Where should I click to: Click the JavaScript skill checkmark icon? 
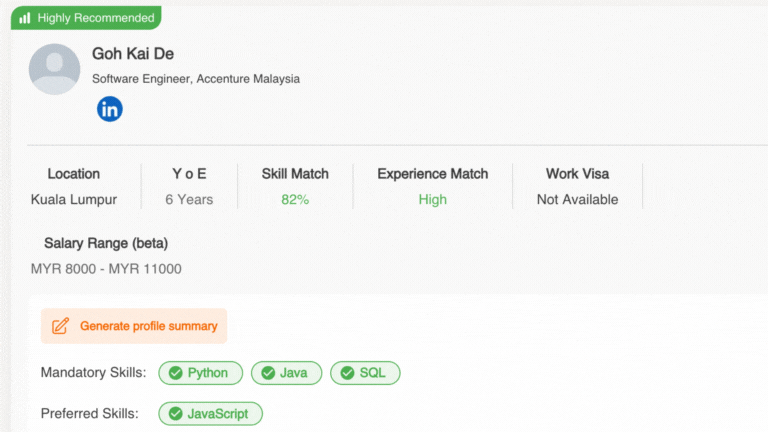tap(176, 413)
